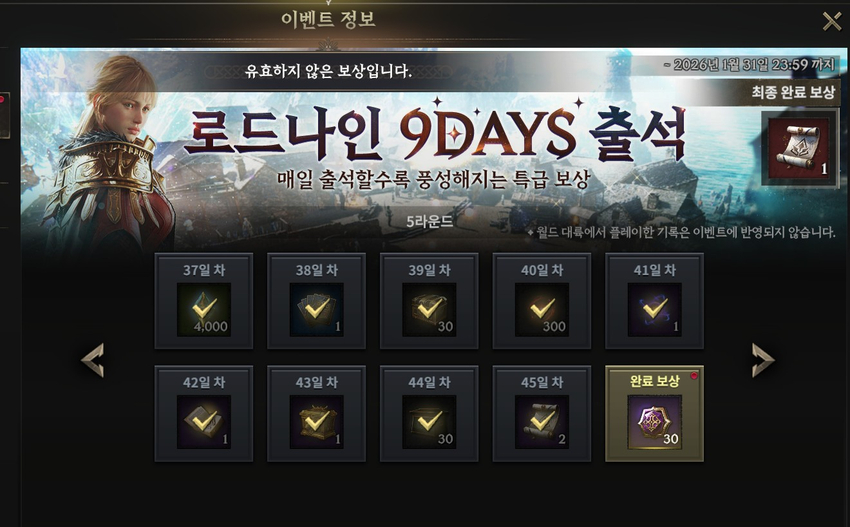Claim the 완료 보상 purple emblem reward
850x527 pixels.
pos(655,422)
